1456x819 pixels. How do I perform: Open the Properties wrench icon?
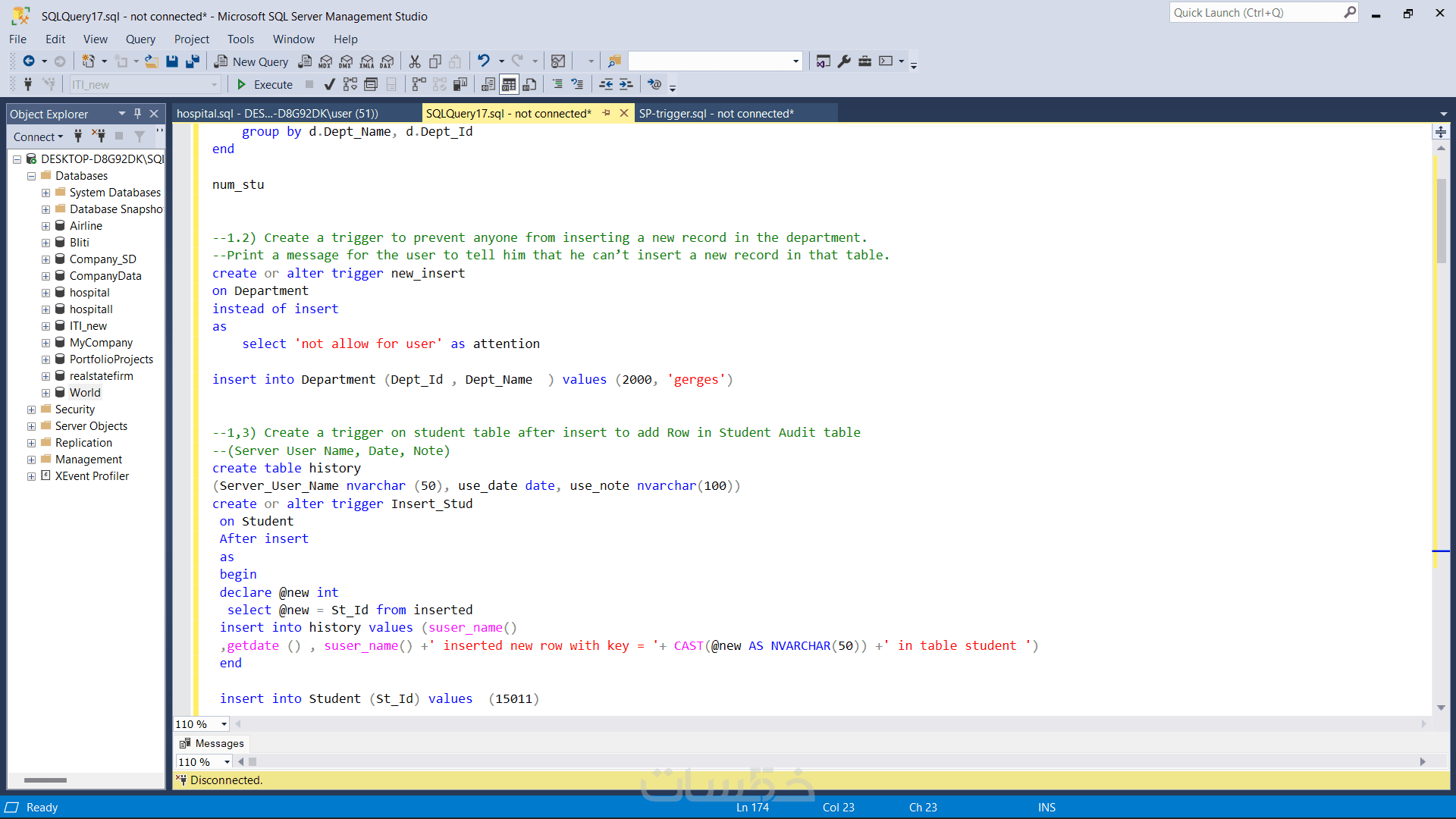(844, 61)
